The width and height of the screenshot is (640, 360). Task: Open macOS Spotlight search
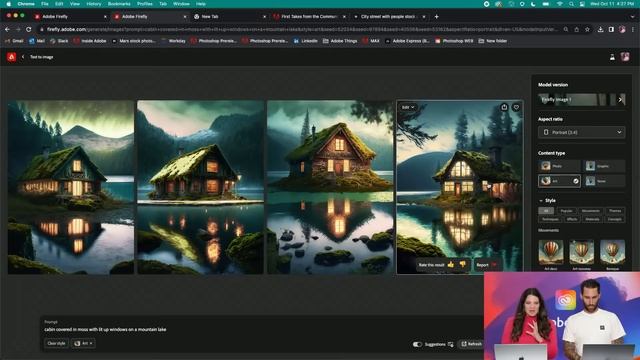[x=571, y=4]
